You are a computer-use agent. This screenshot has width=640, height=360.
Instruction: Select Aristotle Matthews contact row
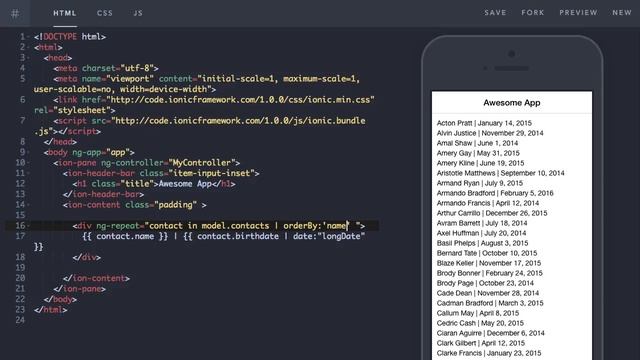(x=500, y=173)
